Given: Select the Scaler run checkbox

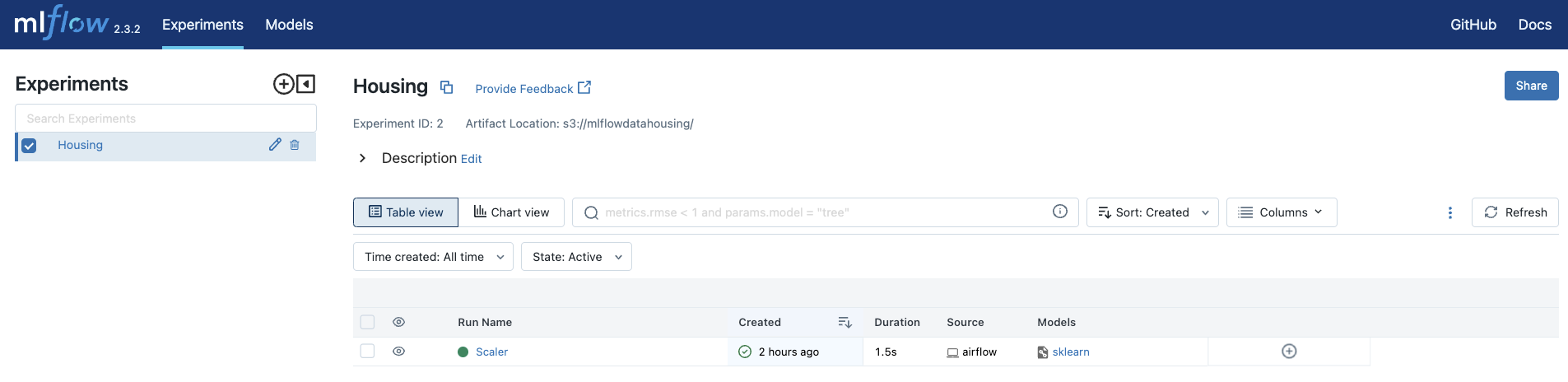Looking at the screenshot, I should 367,352.
